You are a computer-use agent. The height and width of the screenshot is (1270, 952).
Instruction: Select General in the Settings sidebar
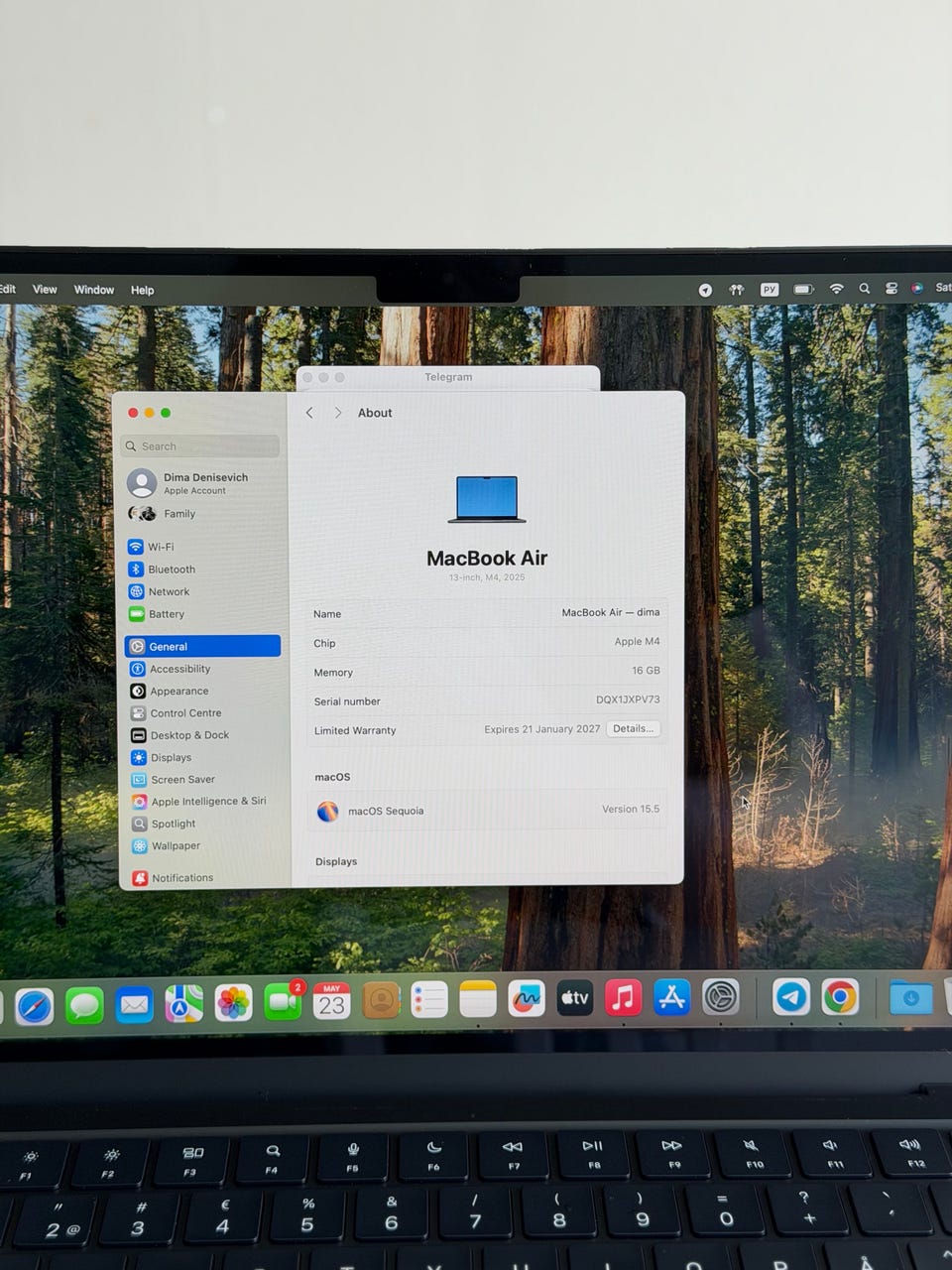pyautogui.click(x=202, y=646)
